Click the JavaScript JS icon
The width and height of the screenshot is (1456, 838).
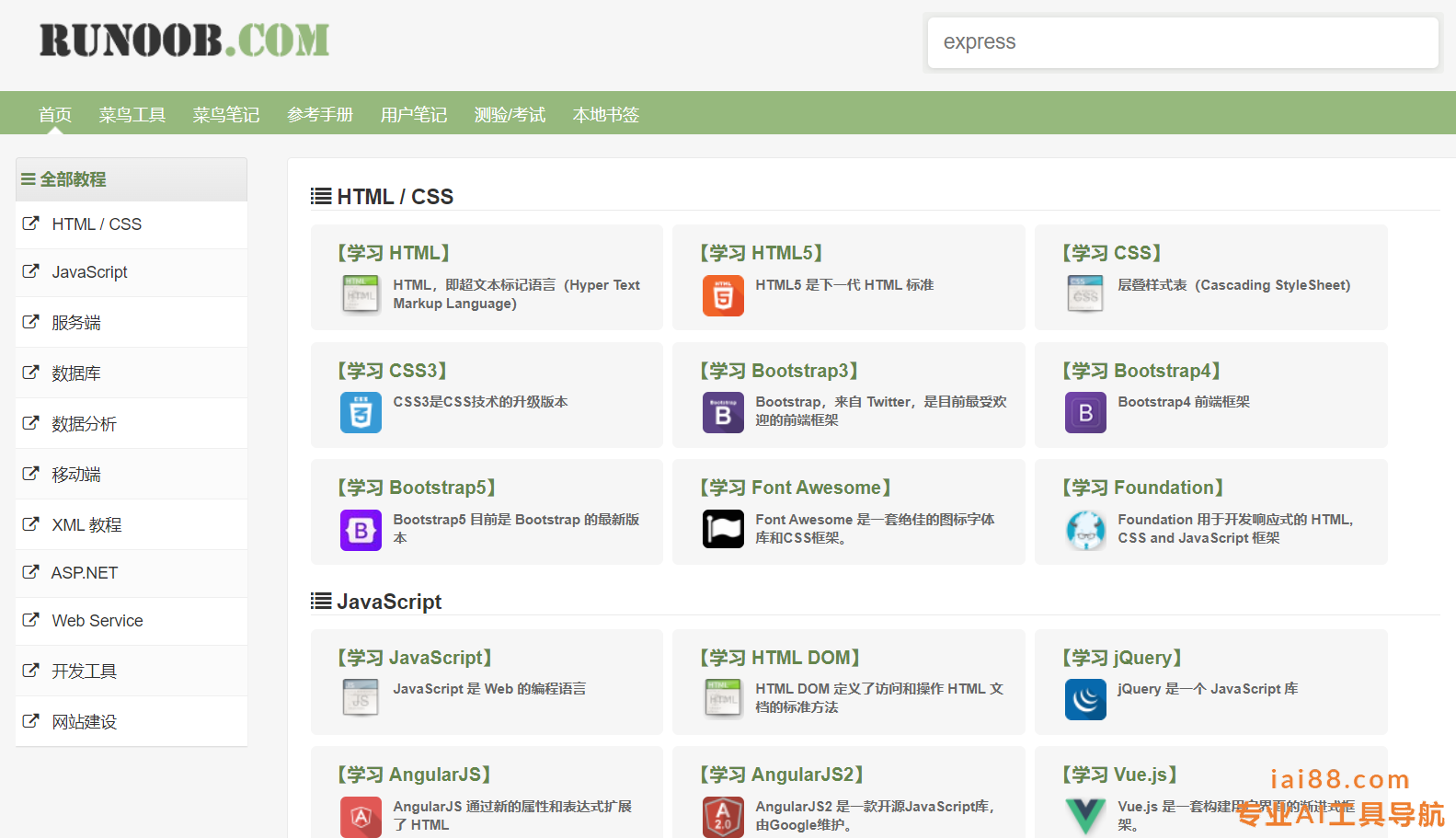(x=361, y=699)
